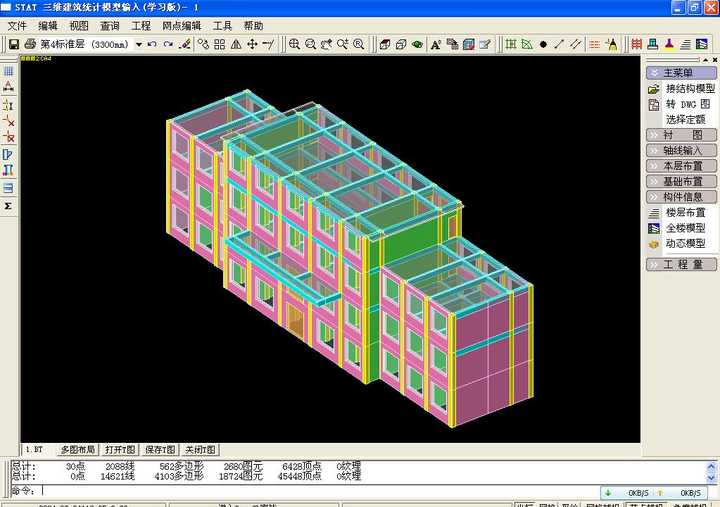
Task: Click the 保存T图 button
Action: pos(160,450)
